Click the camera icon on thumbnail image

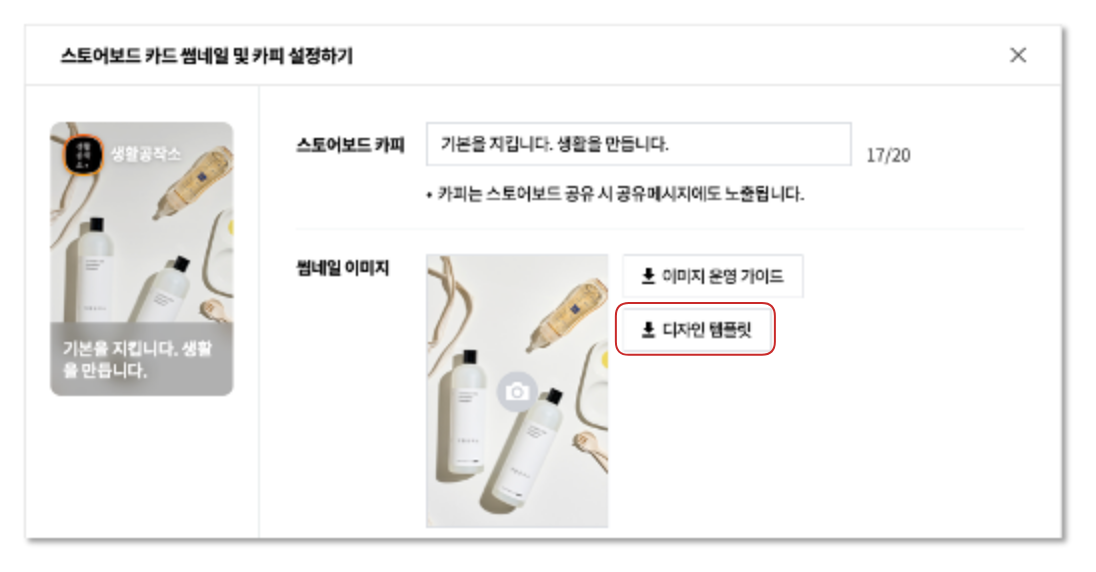click(517, 392)
